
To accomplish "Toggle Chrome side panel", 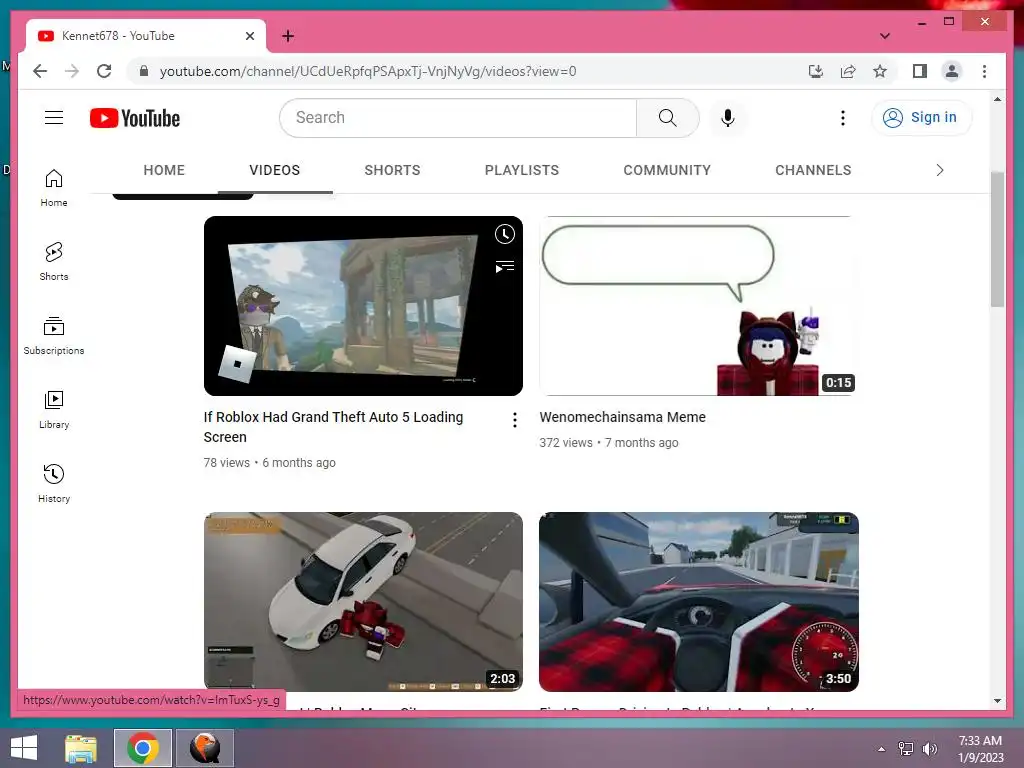I will (920, 71).
